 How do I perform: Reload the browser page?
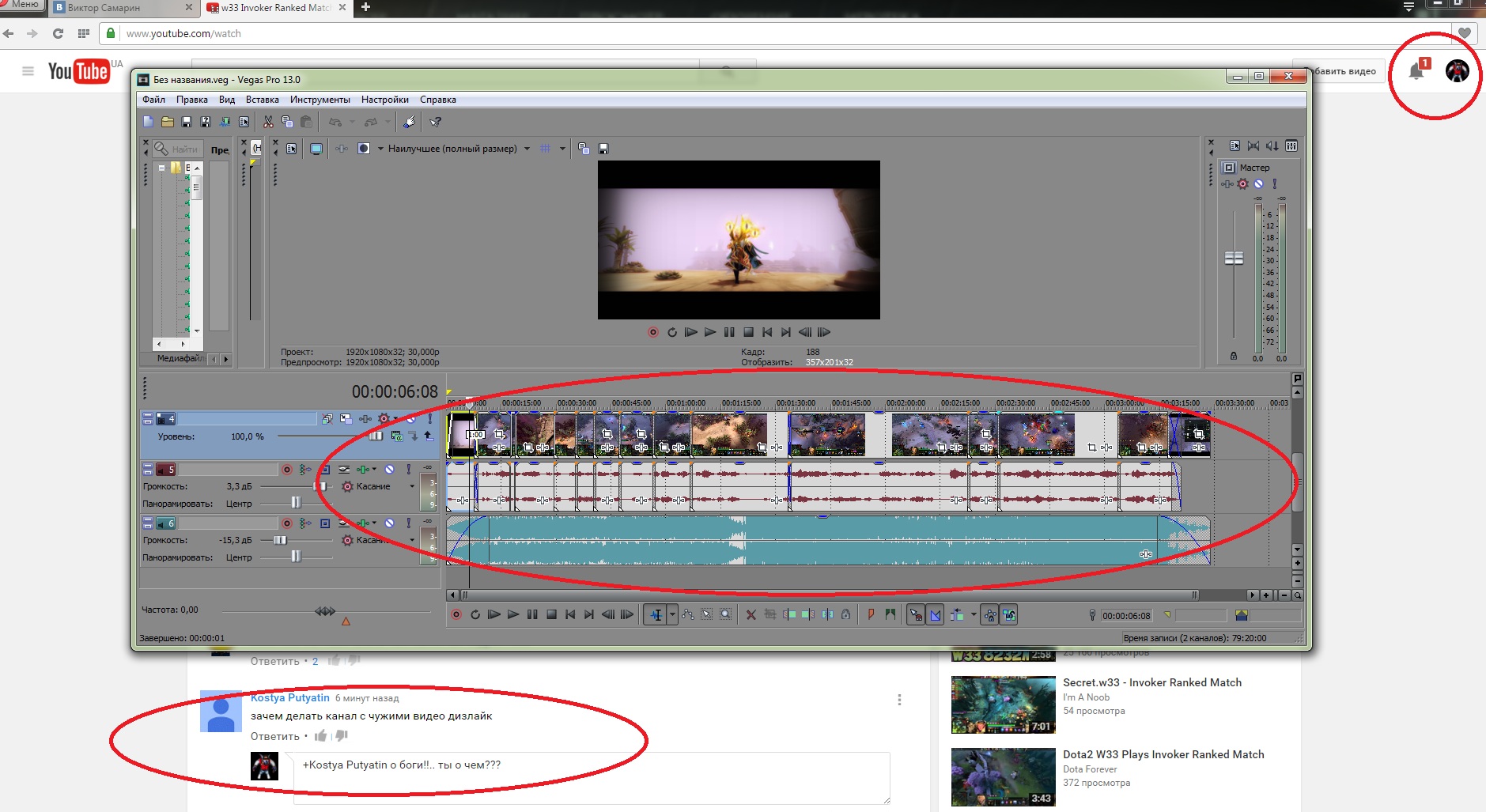[58, 33]
